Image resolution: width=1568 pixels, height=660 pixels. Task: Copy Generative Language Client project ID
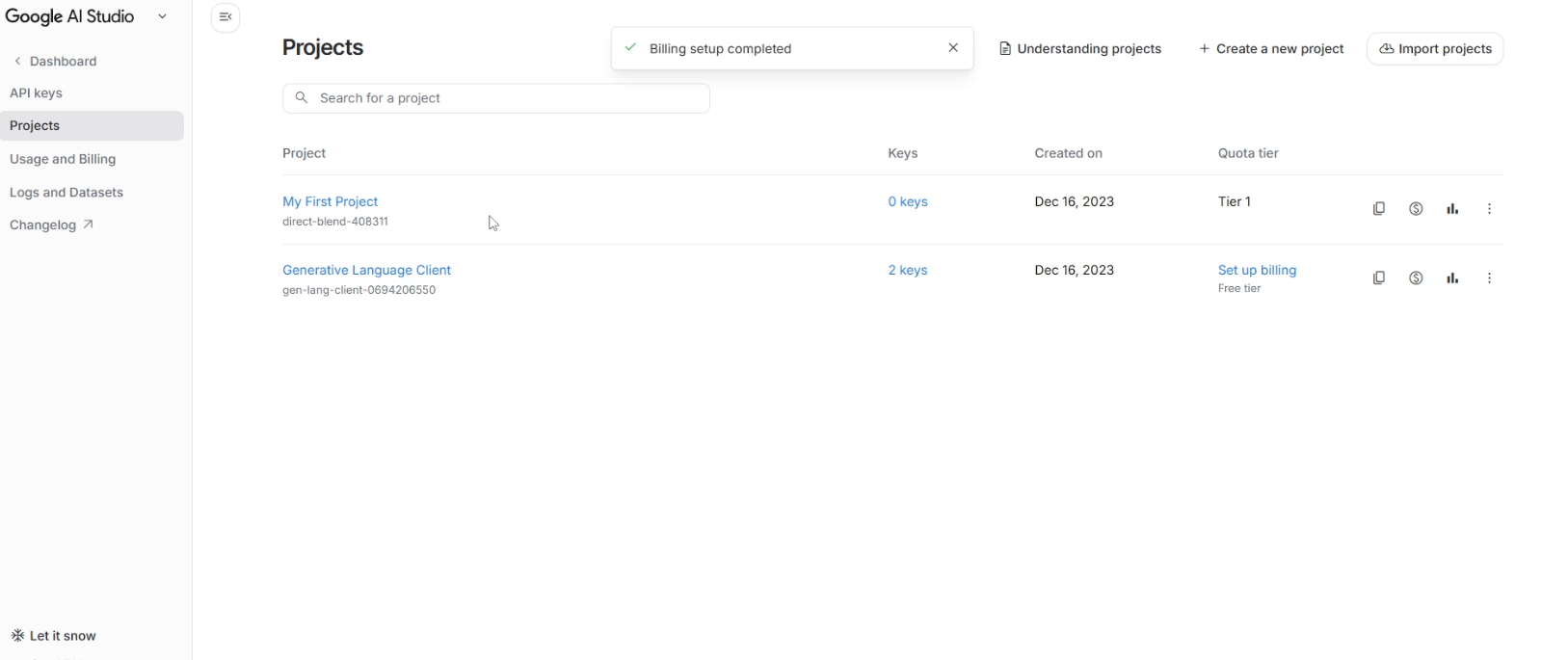click(x=1379, y=278)
